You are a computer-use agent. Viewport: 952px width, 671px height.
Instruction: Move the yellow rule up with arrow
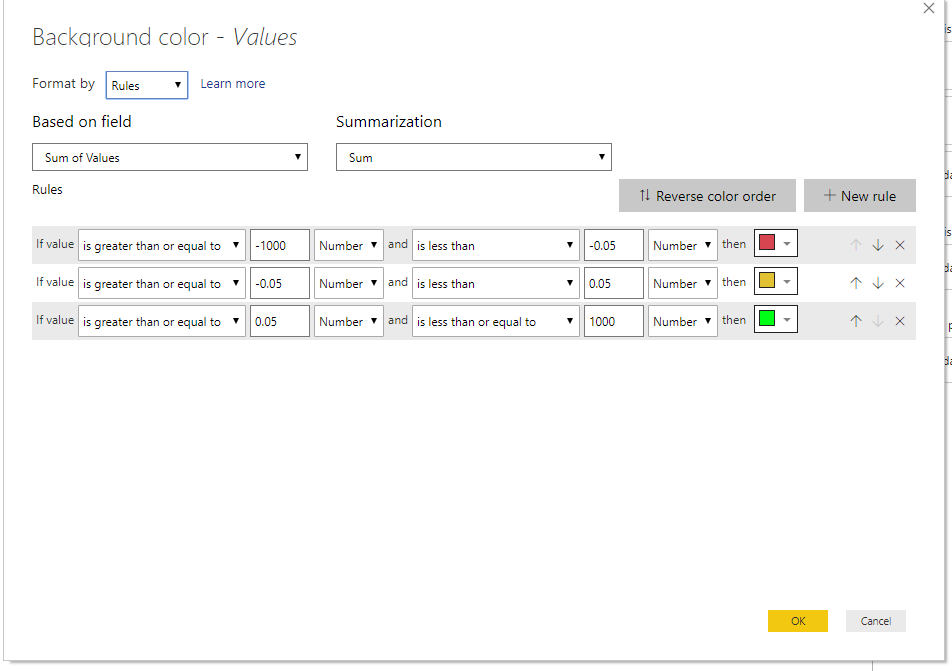(x=856, y=283)
